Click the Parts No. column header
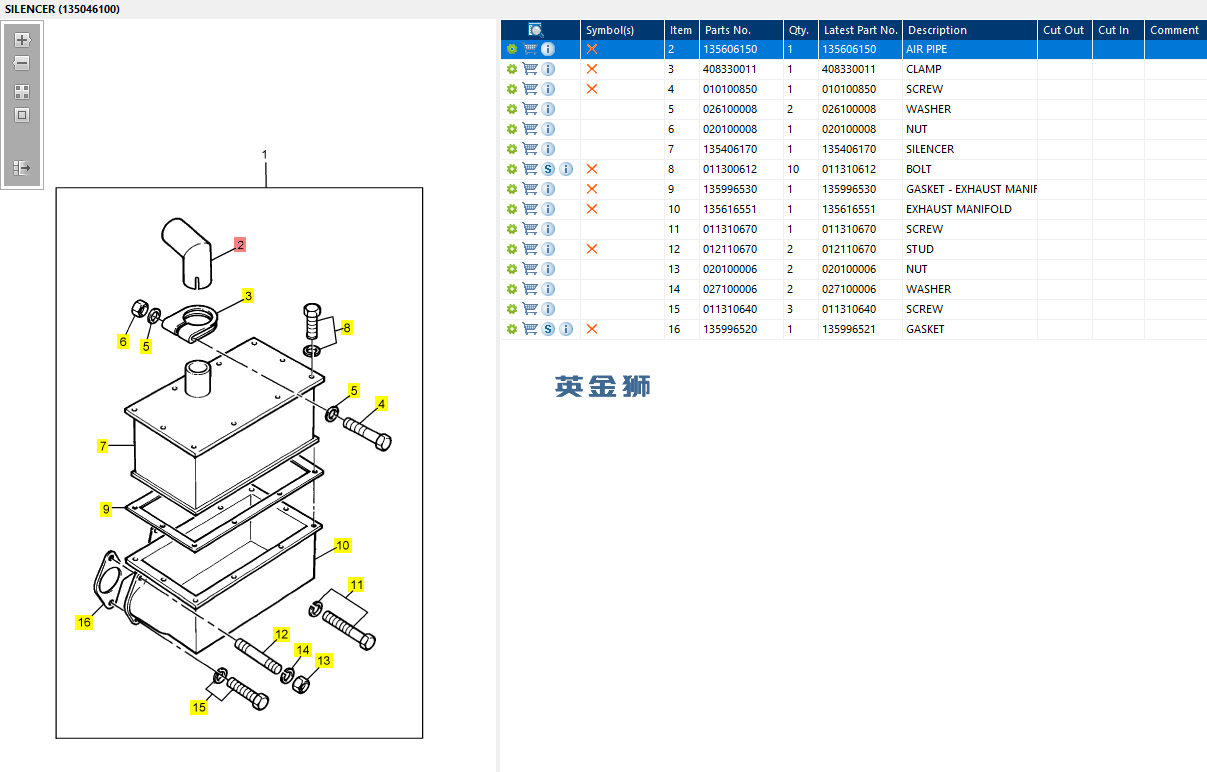Screen dimensions: 1207x772 (727, 30)
